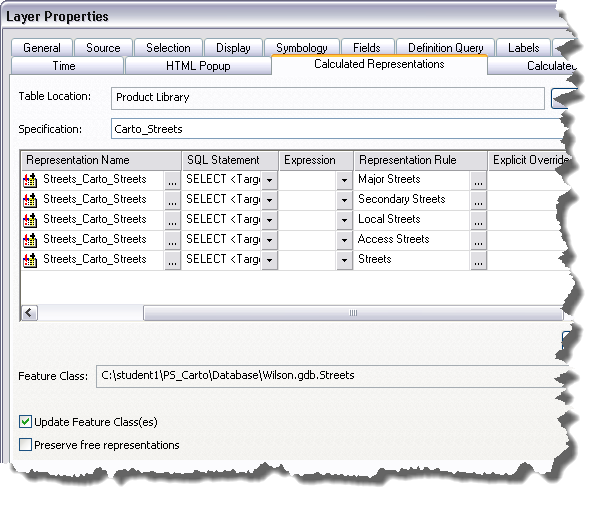The width and height of the screenshot is (596, 506).
Task: Expand SQL Statement dropdown in last Streets row
Action: (x=269, y=261)
